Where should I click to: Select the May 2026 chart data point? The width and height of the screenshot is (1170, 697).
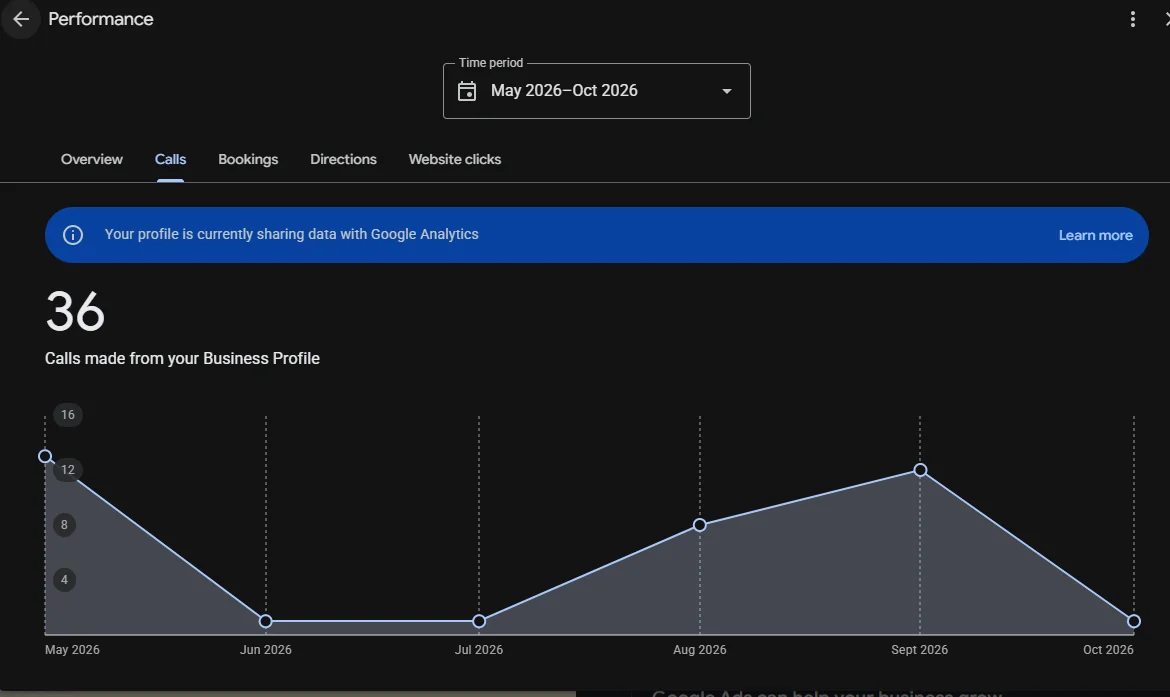46,456
